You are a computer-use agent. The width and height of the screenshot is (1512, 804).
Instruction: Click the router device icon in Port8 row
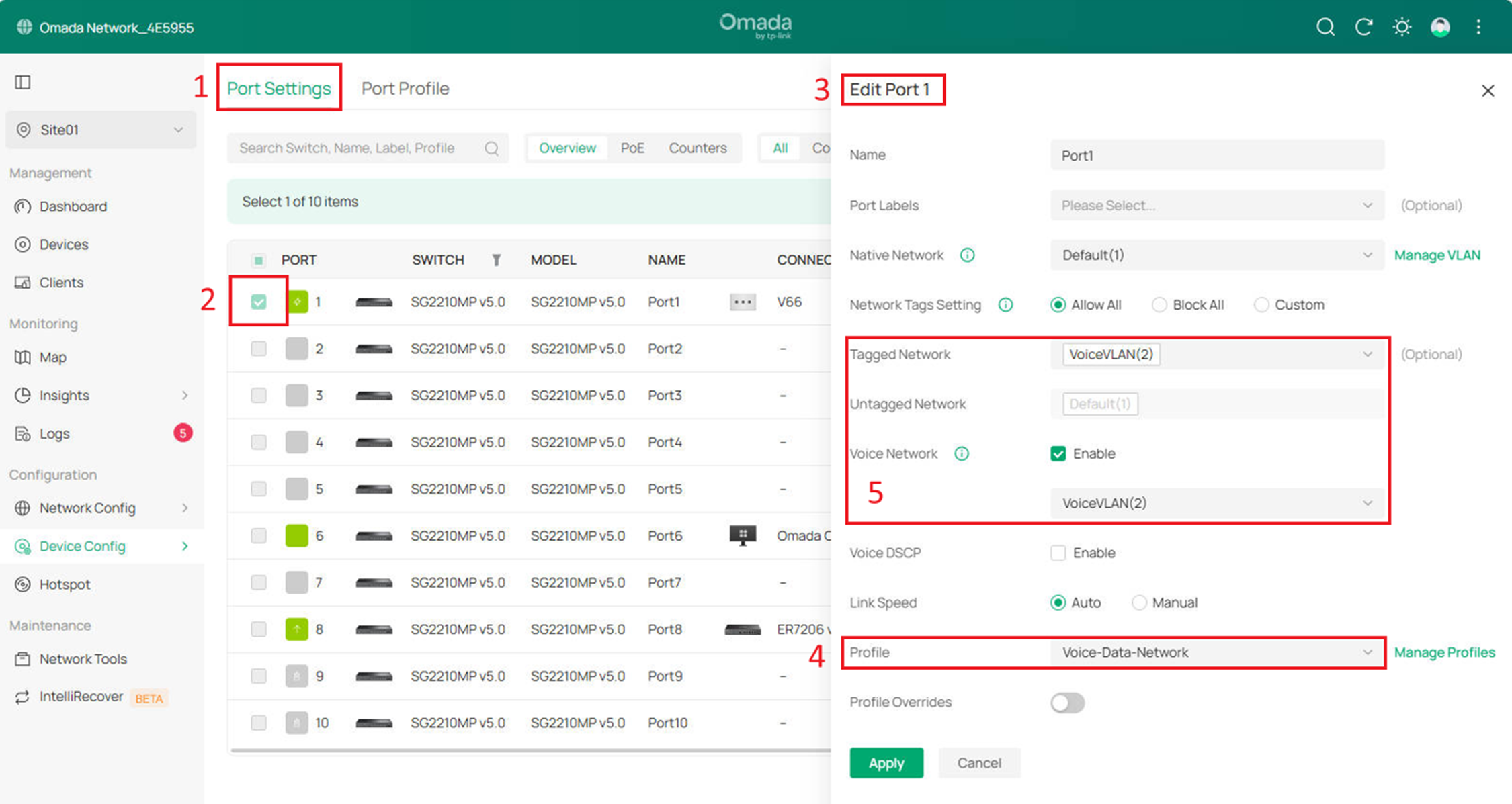coord(743,629)
